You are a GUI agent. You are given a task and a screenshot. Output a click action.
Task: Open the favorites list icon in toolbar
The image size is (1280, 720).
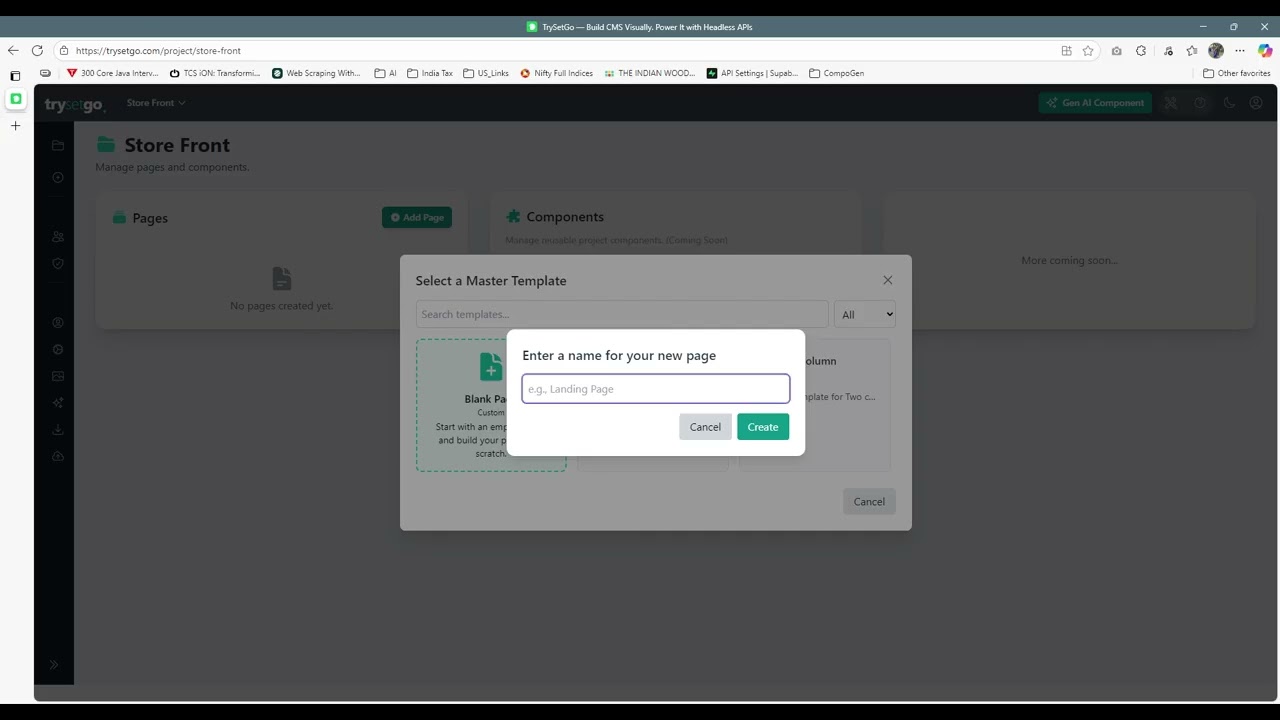(x=1191, y=50)
